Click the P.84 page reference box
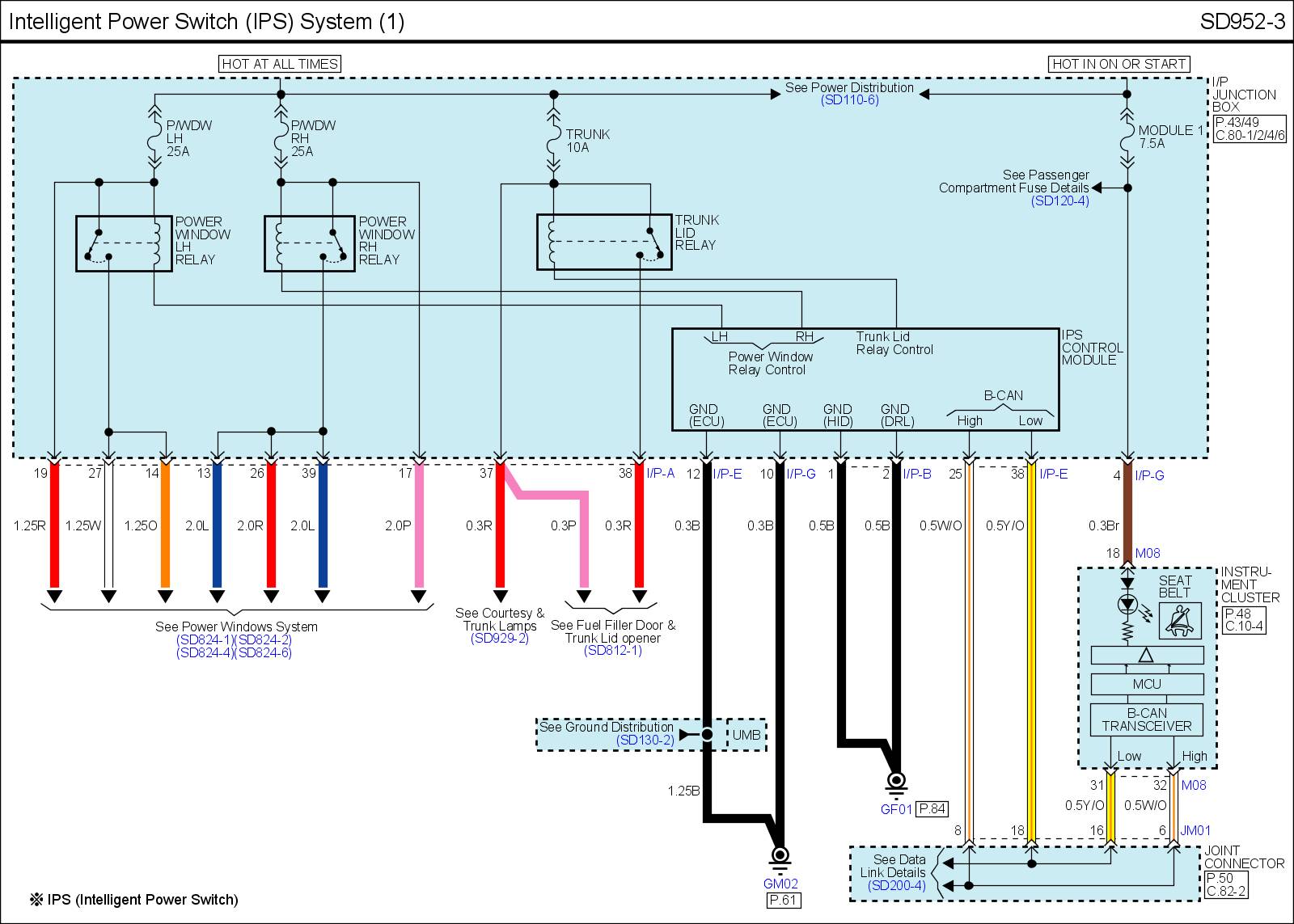 932,808
